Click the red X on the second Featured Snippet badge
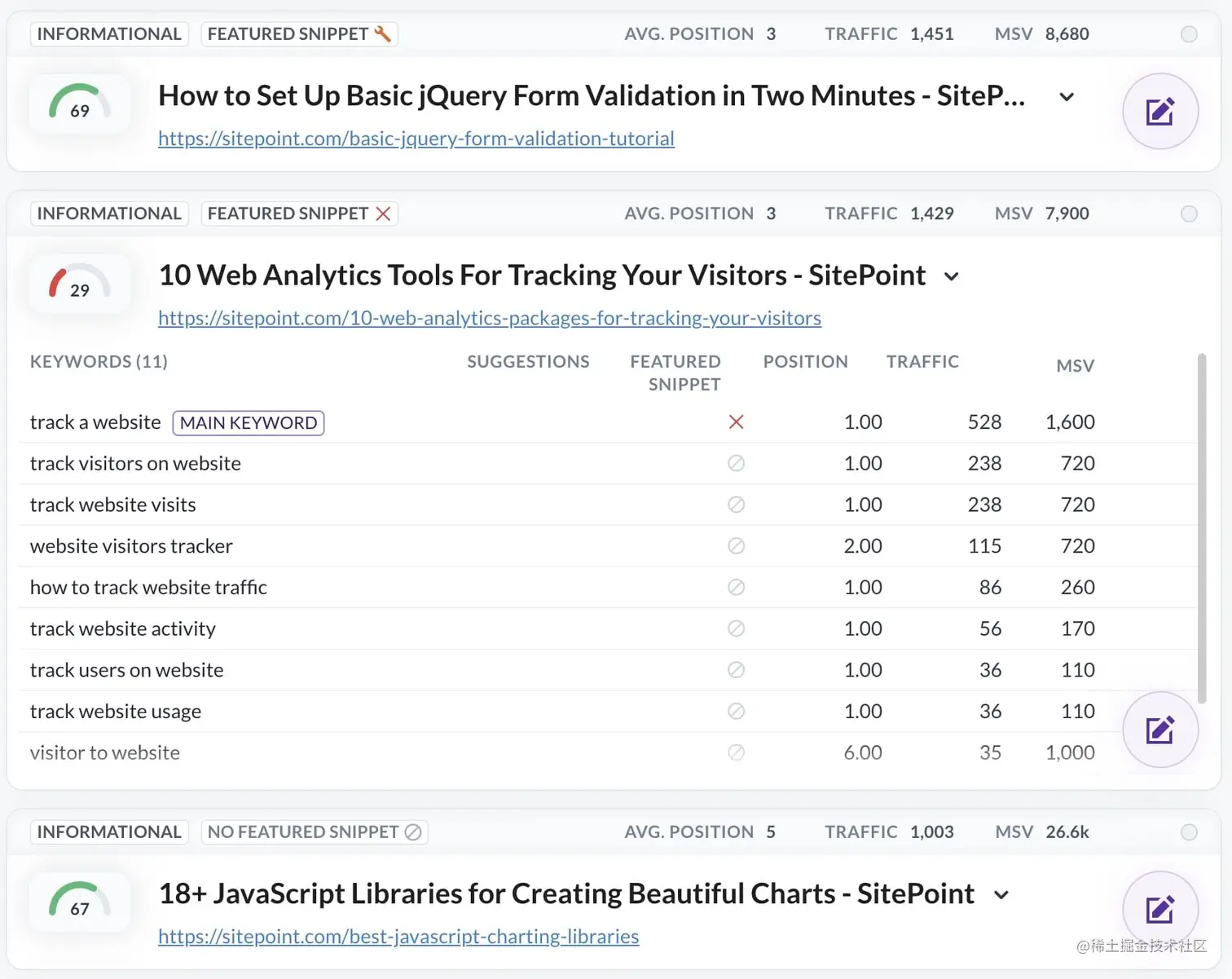 384,214
